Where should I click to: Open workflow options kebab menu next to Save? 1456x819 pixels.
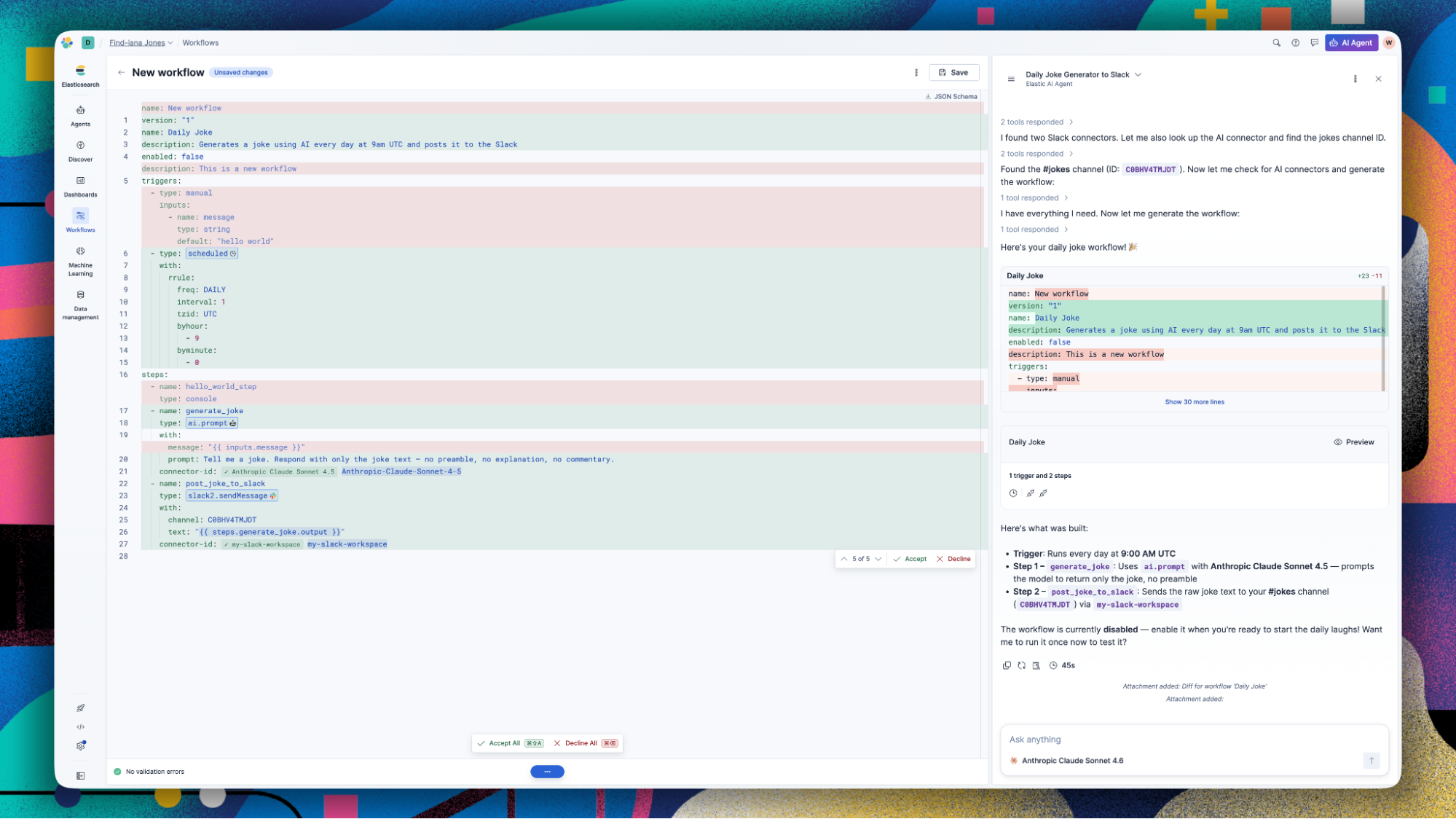click(x=916, y=72)
